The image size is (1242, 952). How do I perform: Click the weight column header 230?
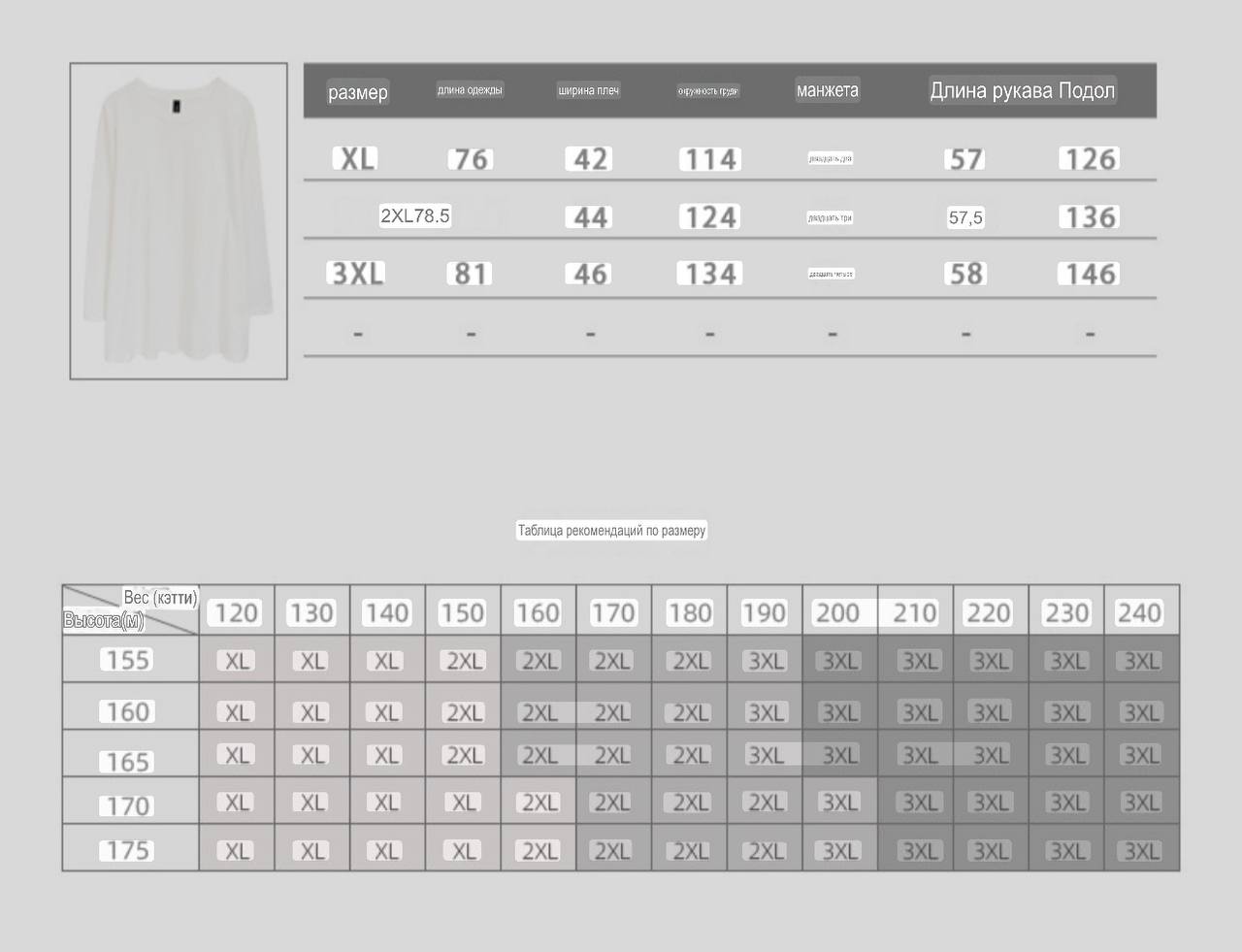pos(1066,612)
